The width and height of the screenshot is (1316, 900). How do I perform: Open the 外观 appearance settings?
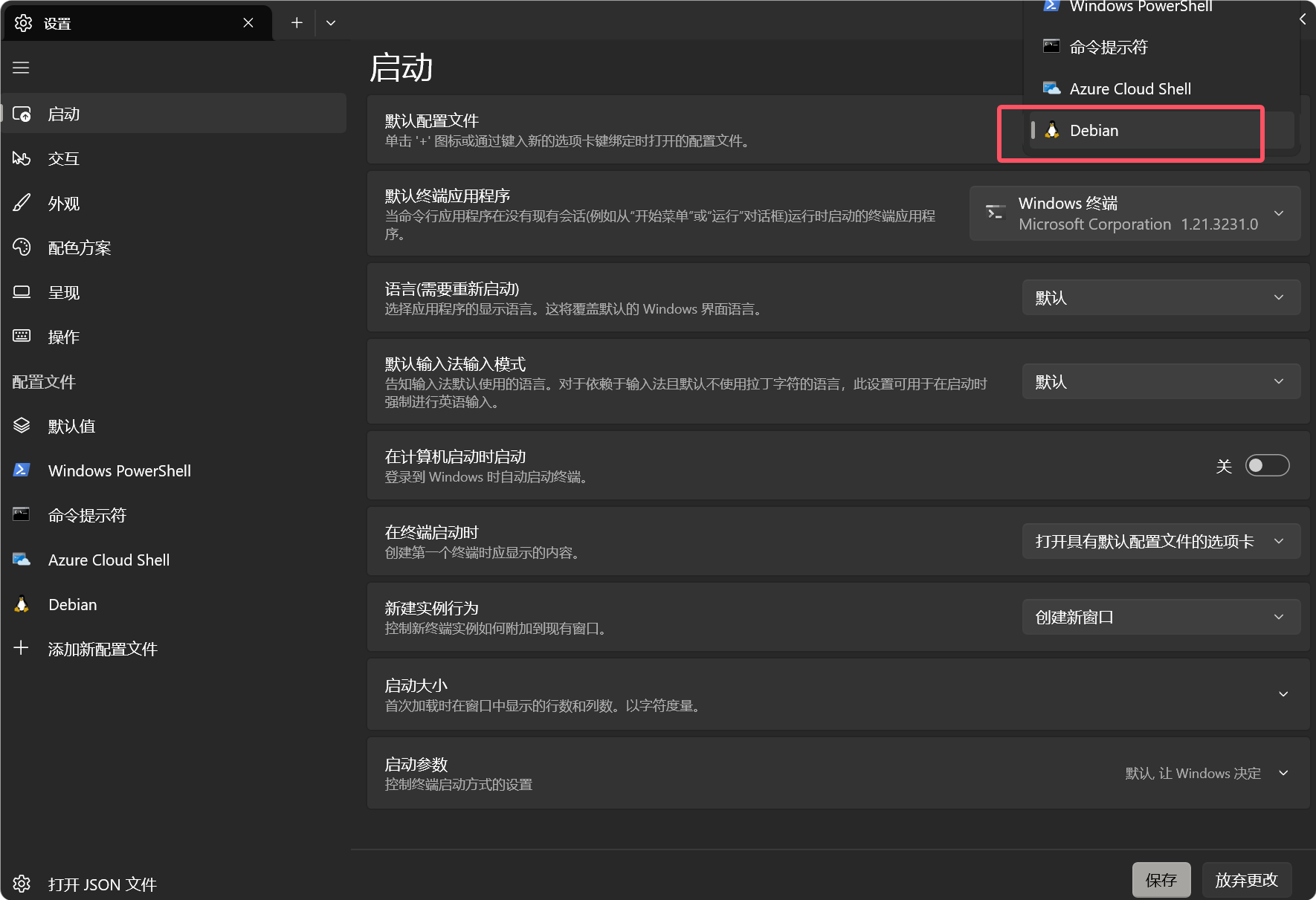(64, 202)
